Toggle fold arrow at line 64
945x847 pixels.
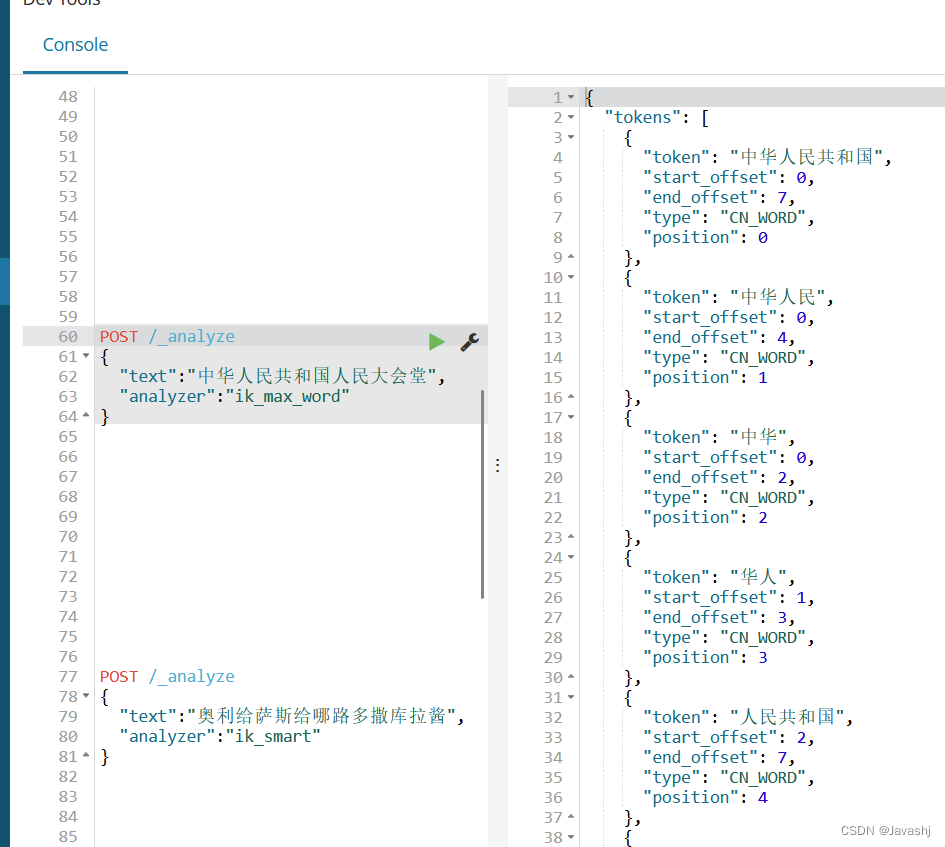point(86,415)
